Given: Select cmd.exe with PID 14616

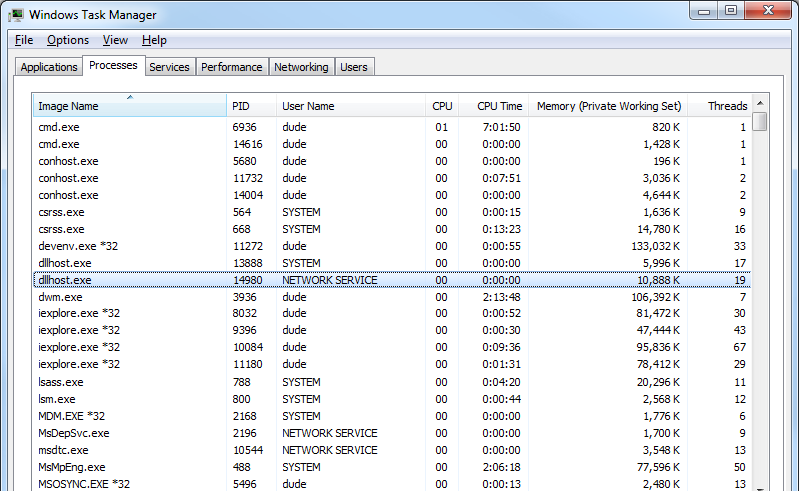Looking at the screenshot, I should 392,144.
